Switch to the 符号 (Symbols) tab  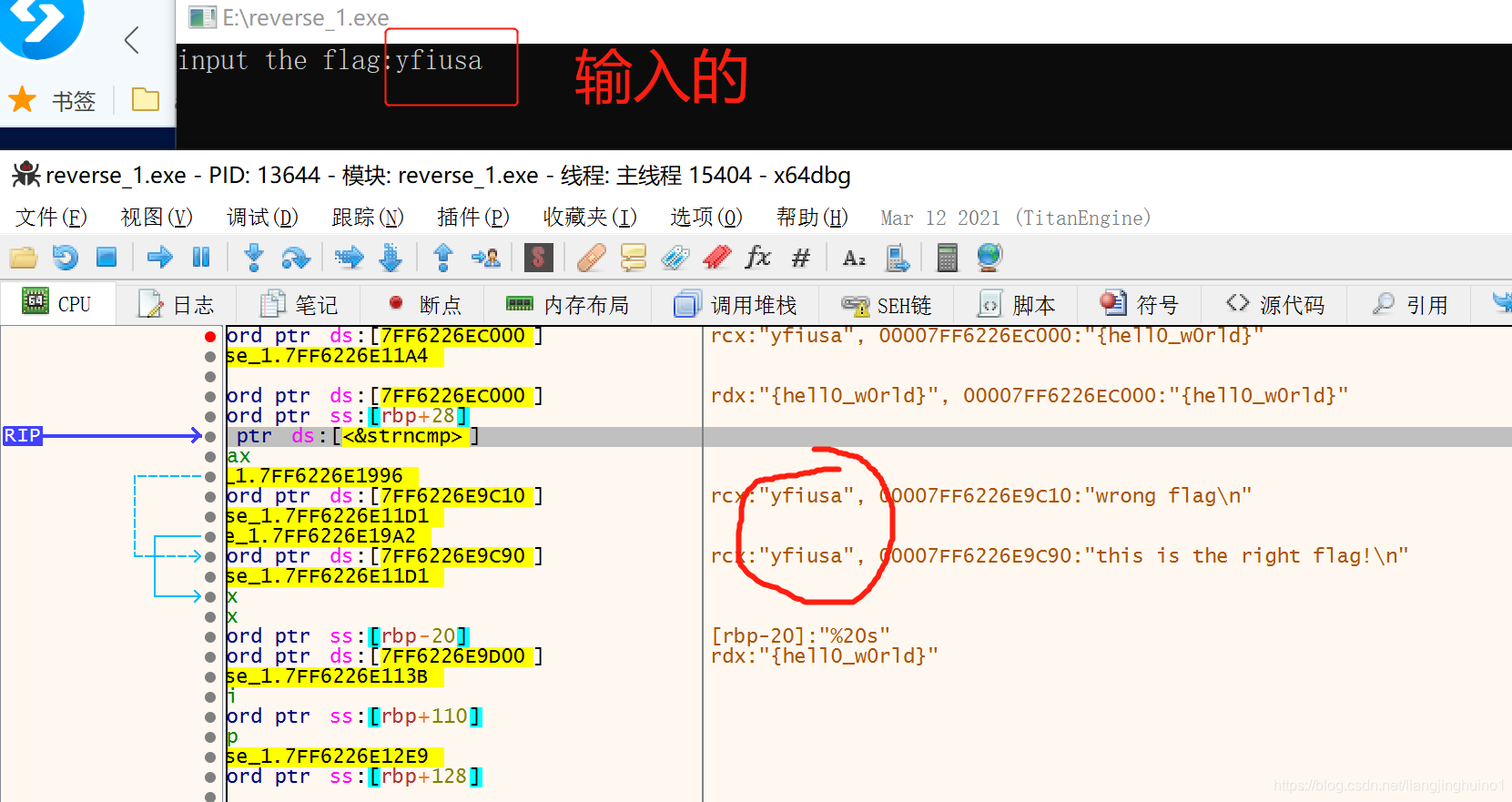coord(1139,305)
